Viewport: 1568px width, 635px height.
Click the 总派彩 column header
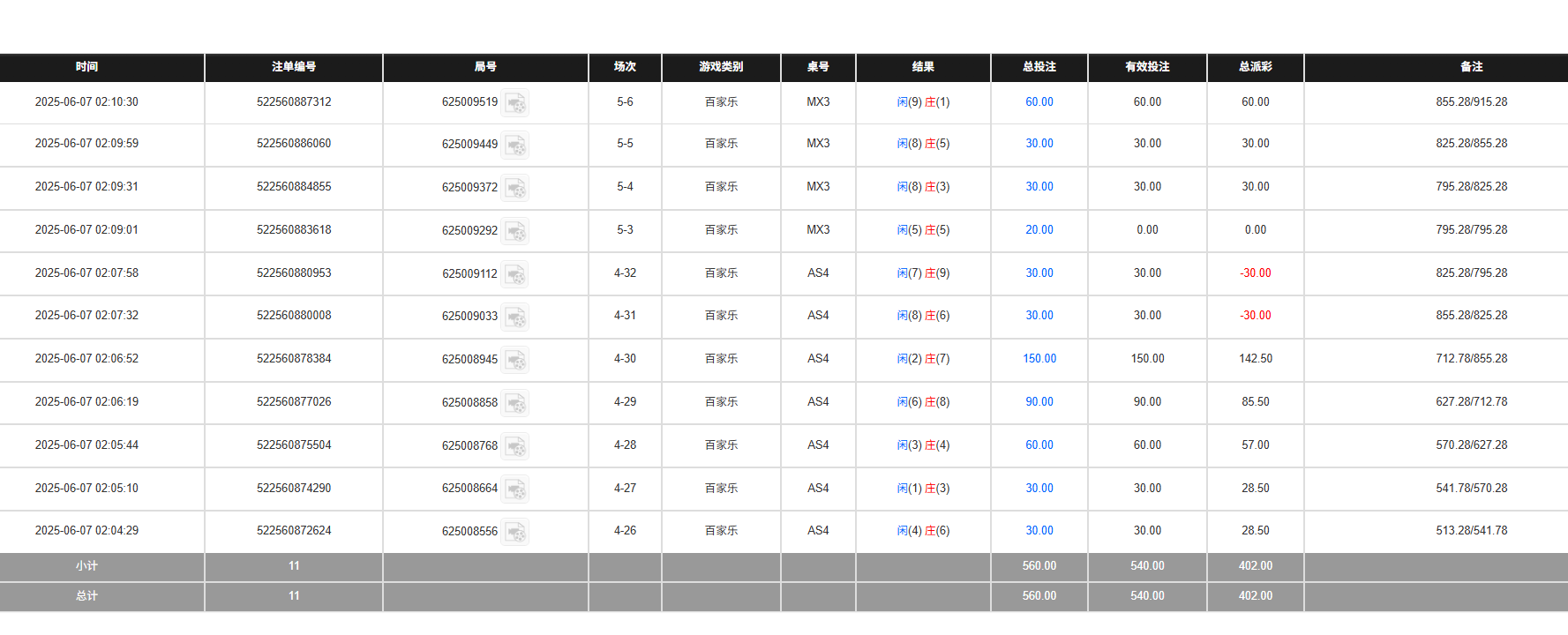coord(1255,67)
